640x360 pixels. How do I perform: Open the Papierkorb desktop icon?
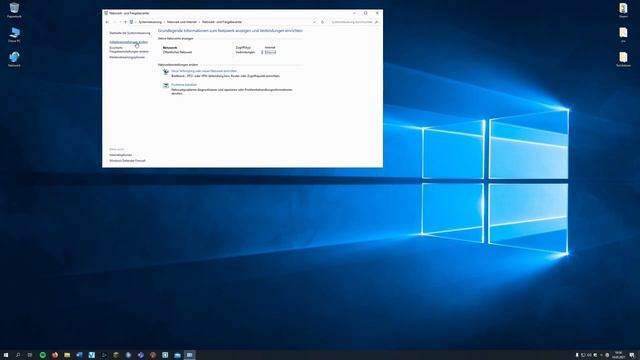pyautogui.click(x=14, y=10)
